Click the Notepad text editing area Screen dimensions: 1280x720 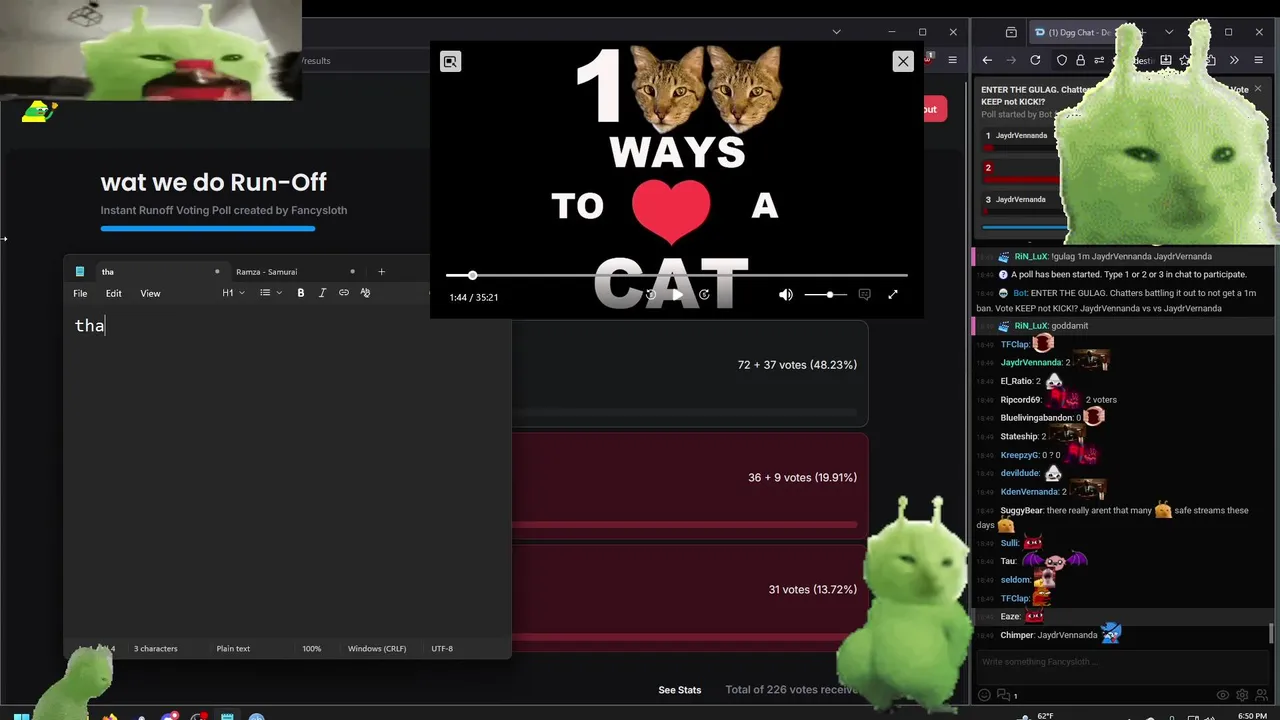pyautogui.click(x=287, y=470)
